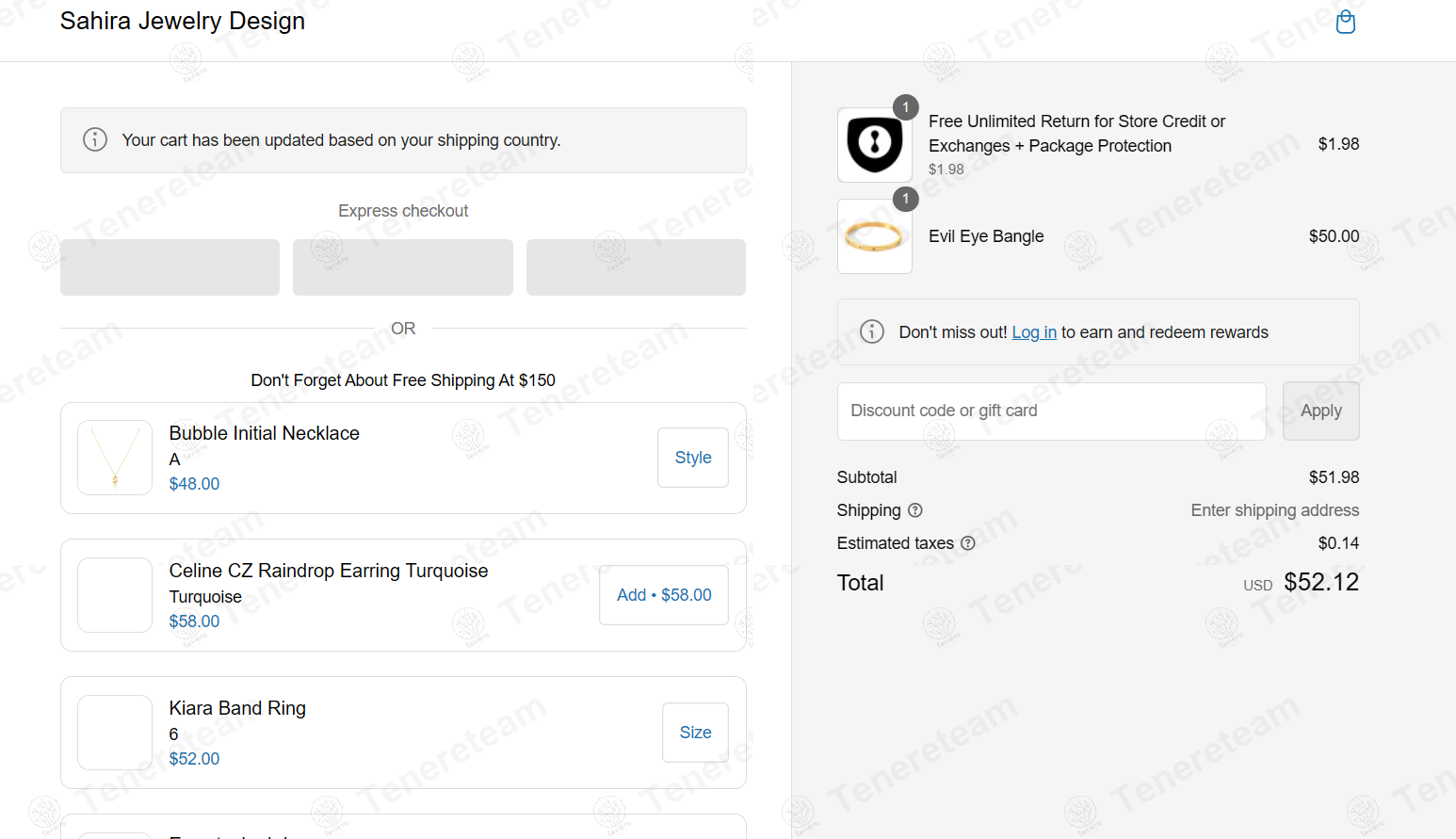Image resolution: width=1456 pixels, height=839 pixels.
Task: Click the rewards info icon
Action: coord(872,331)
